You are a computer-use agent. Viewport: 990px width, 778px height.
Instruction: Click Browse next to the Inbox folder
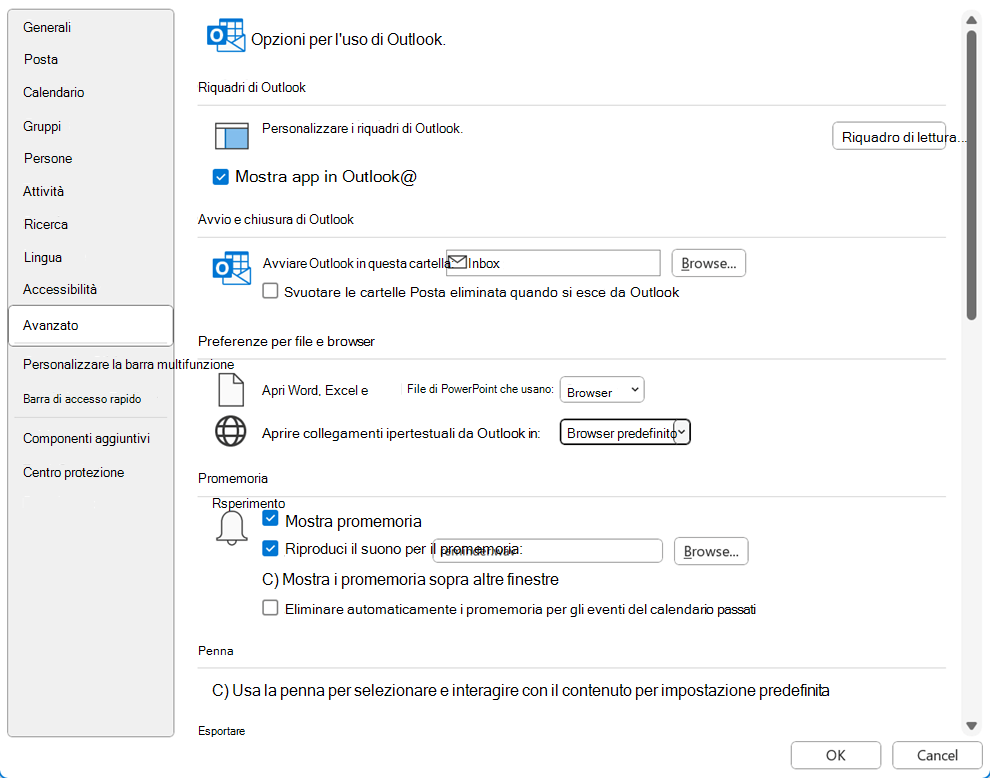coord(708,263)
